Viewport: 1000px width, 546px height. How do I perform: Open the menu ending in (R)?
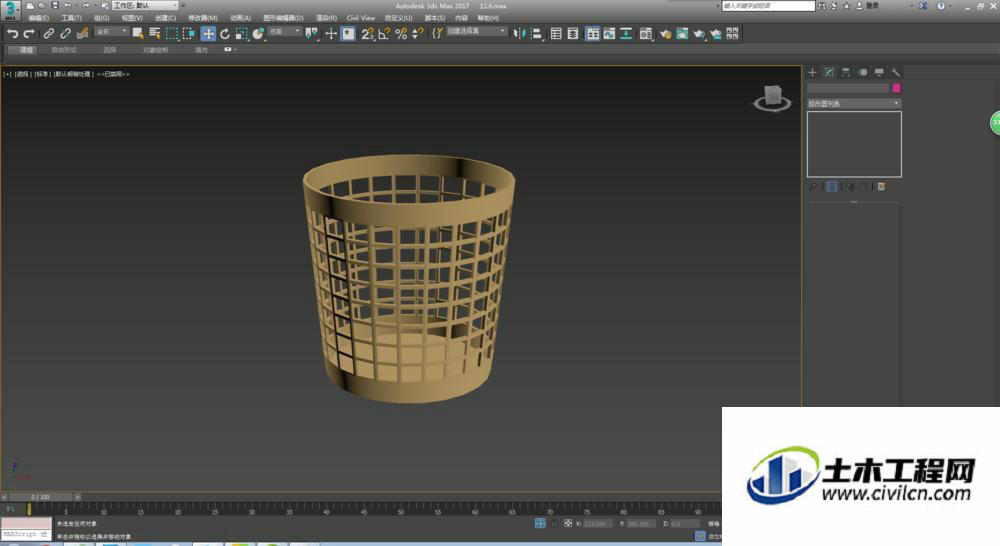coord(327,18)
